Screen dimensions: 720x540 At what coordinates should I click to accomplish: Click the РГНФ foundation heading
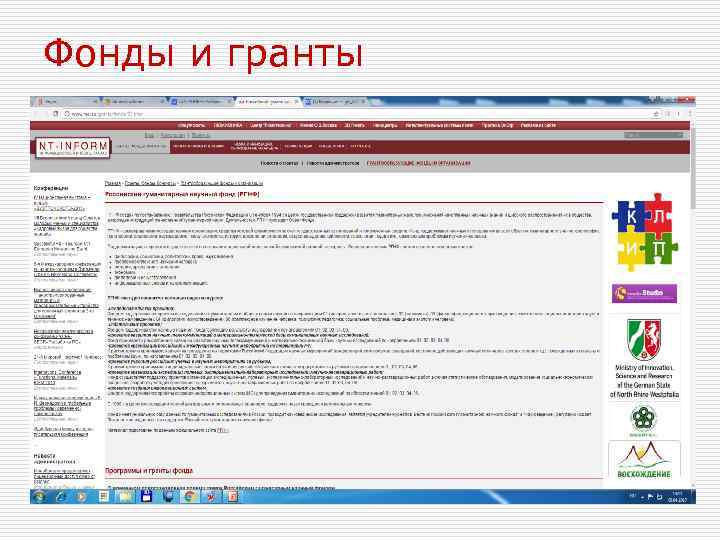point(182,195)
